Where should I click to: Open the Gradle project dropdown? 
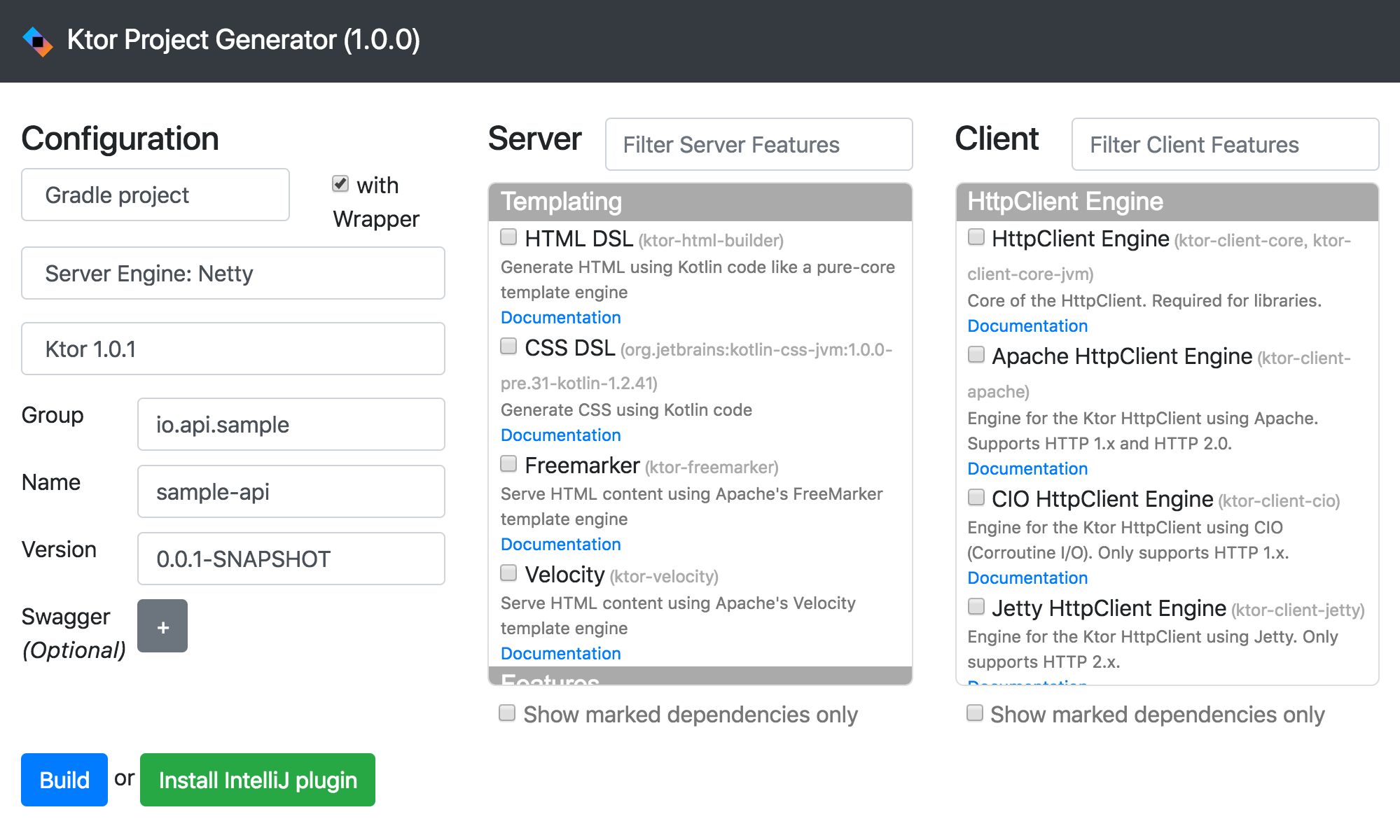(155, 195)
